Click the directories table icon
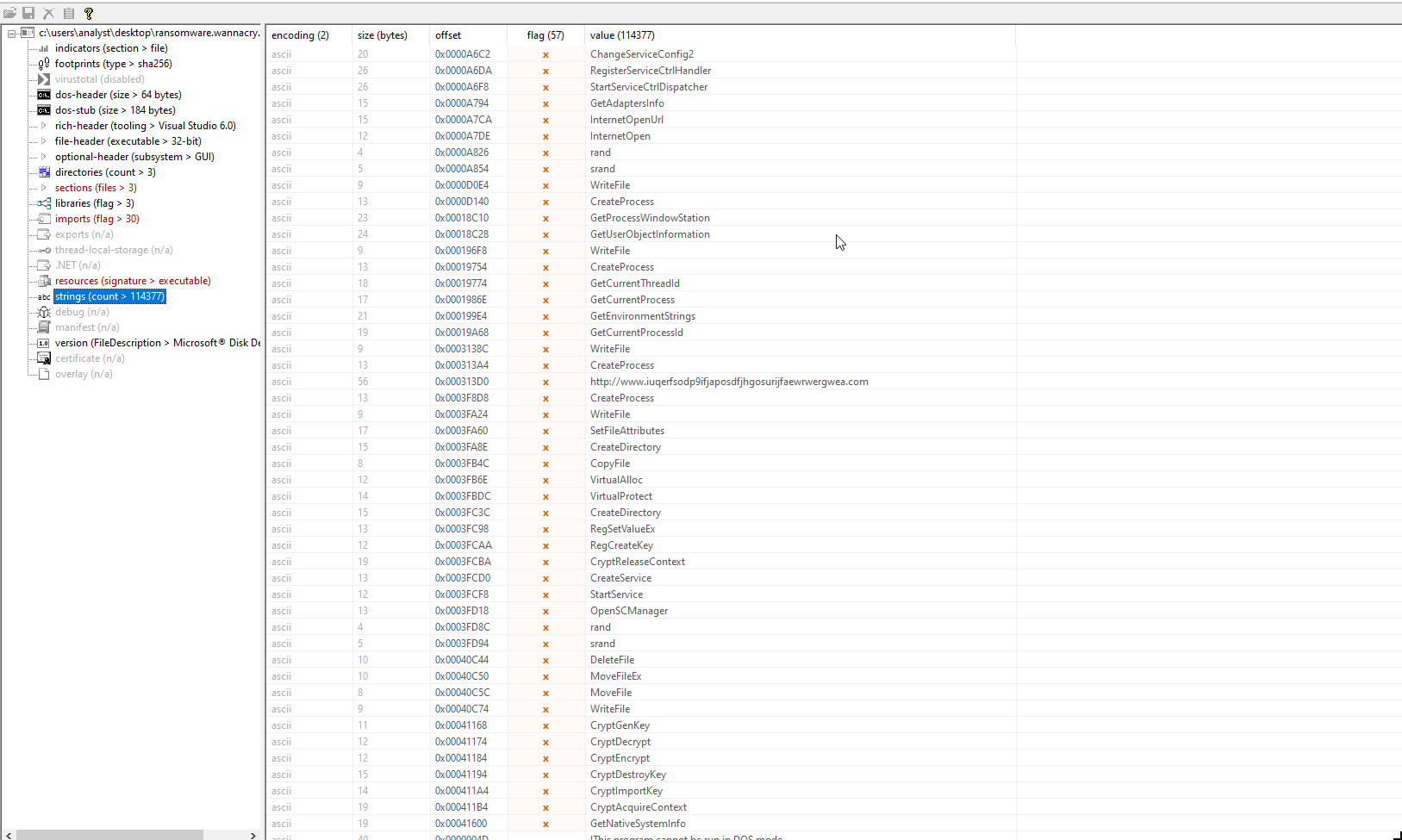Image resolution: width=1402 pixels, height=840 pixels. [44, 172]
